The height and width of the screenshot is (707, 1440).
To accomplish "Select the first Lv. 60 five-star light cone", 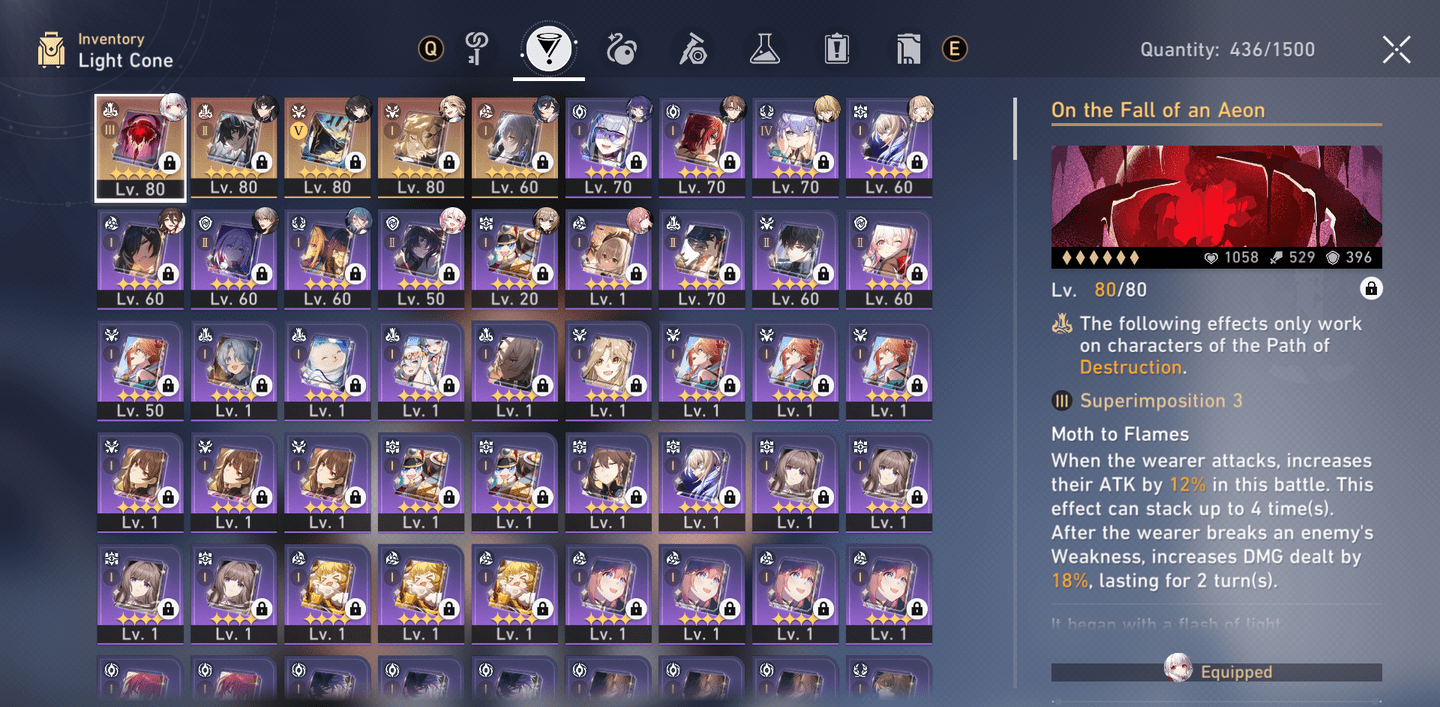I will click(514, 147).
